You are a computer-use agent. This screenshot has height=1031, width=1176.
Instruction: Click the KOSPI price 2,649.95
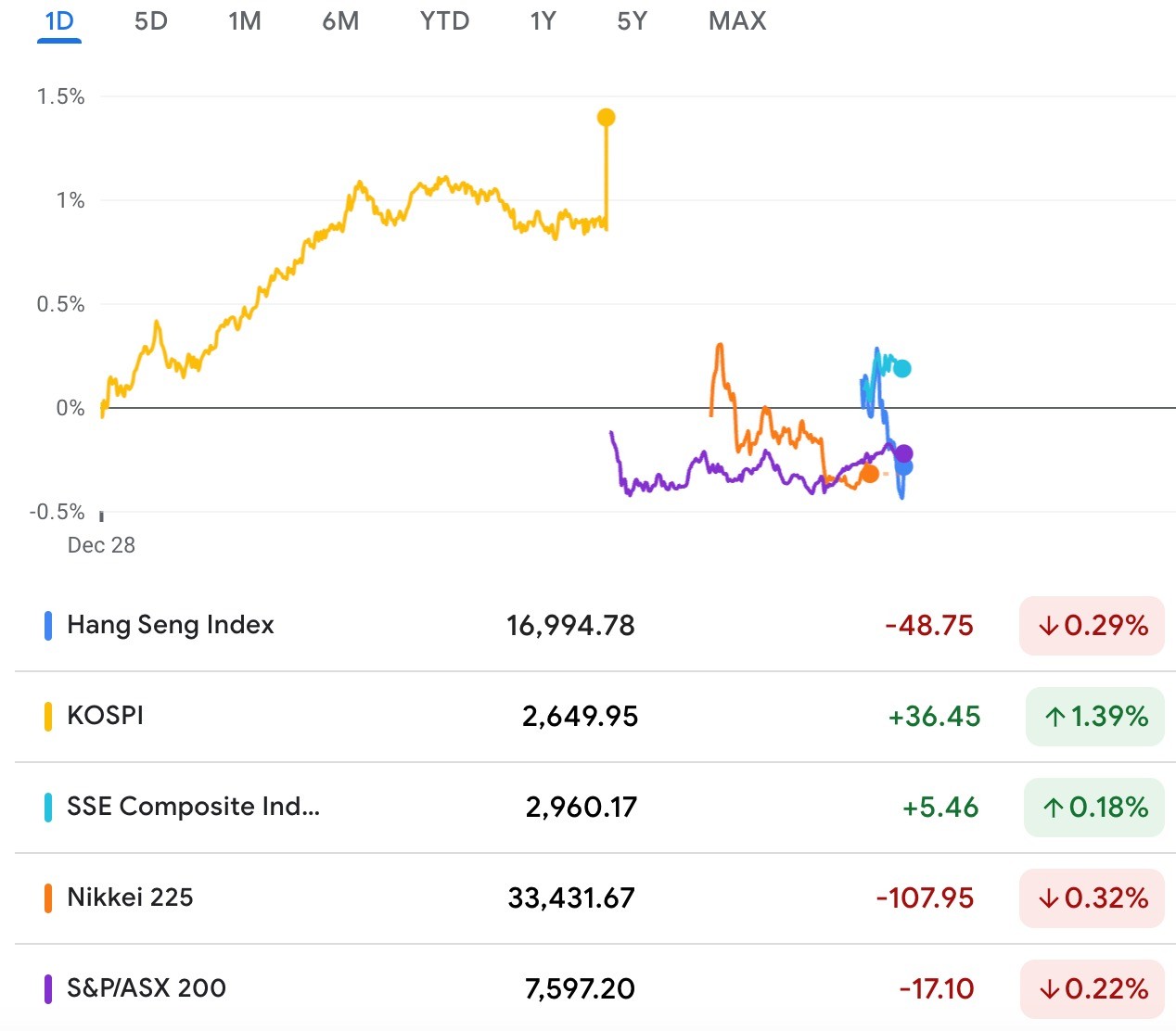click(580, 717)
